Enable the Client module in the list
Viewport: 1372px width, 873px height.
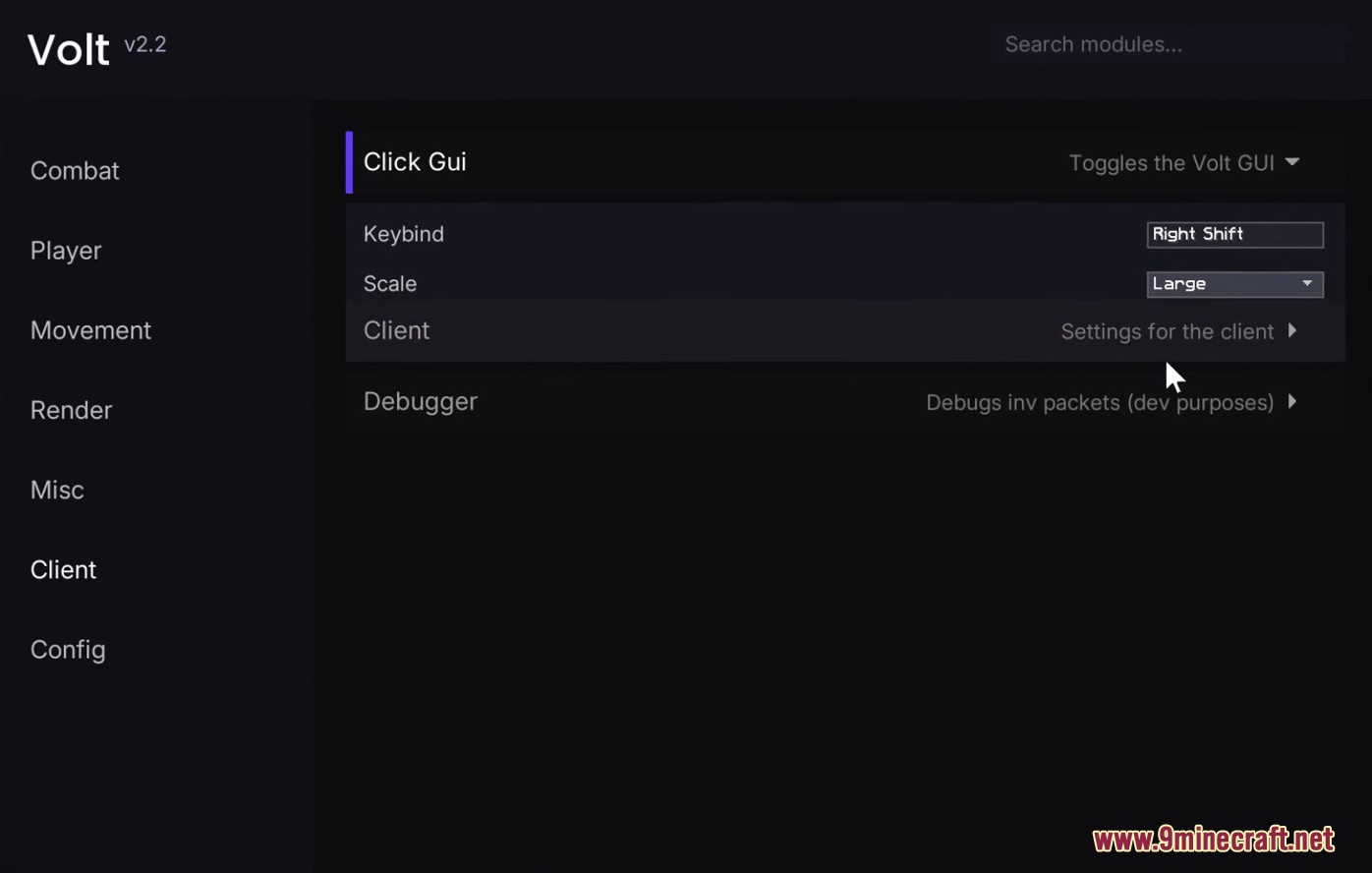click(x=397, y=331)
